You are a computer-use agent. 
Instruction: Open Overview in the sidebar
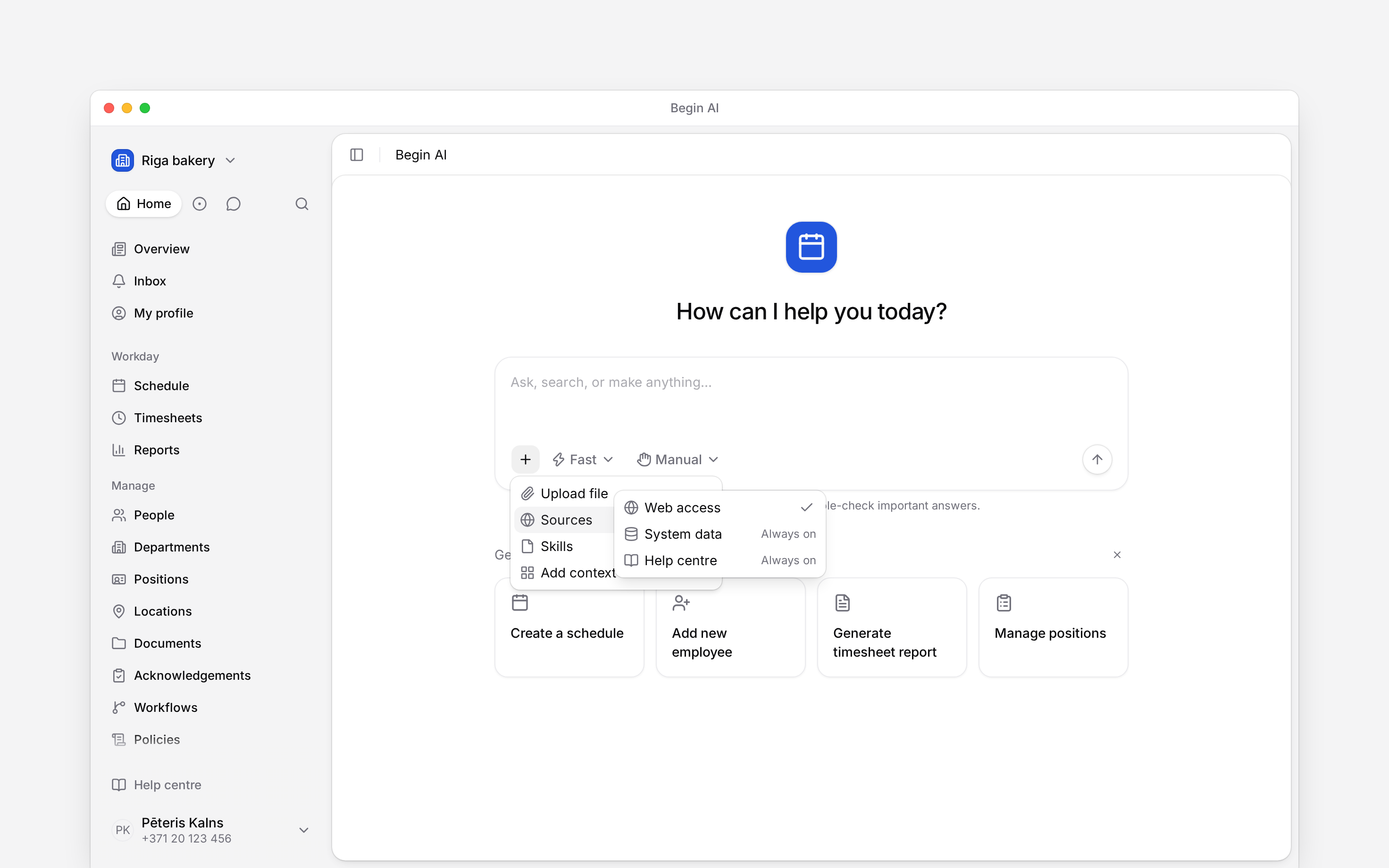coord(211,249)
